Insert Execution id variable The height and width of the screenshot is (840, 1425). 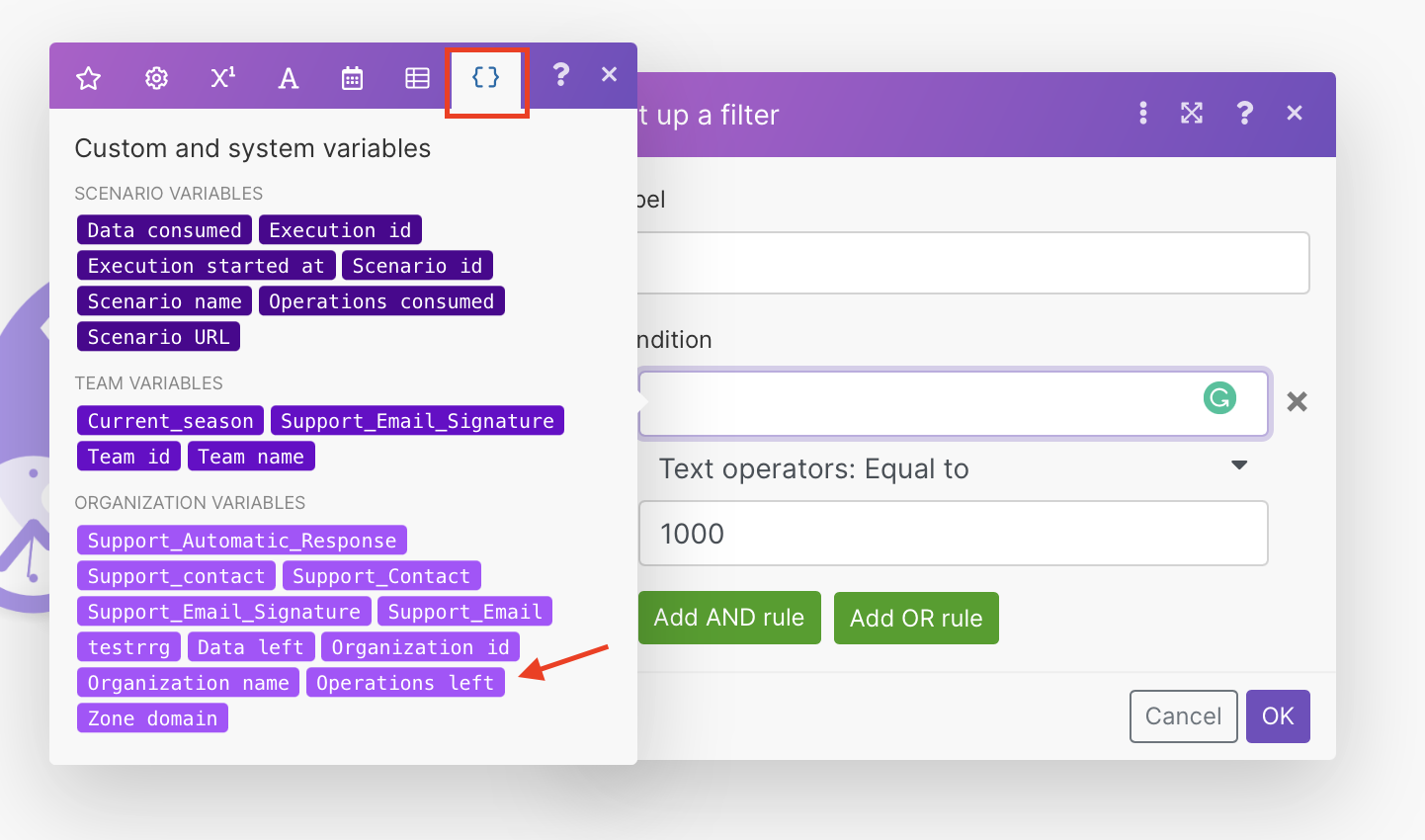pos(340,230)
